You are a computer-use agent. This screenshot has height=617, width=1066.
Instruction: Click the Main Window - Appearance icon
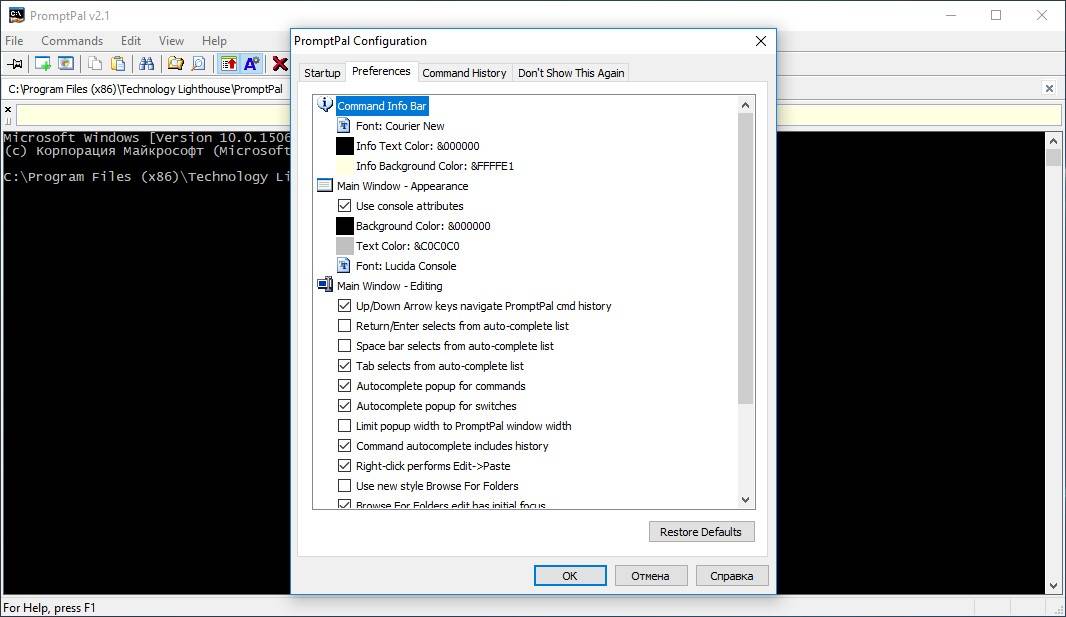pyautogui.click(x=325, y=186)
